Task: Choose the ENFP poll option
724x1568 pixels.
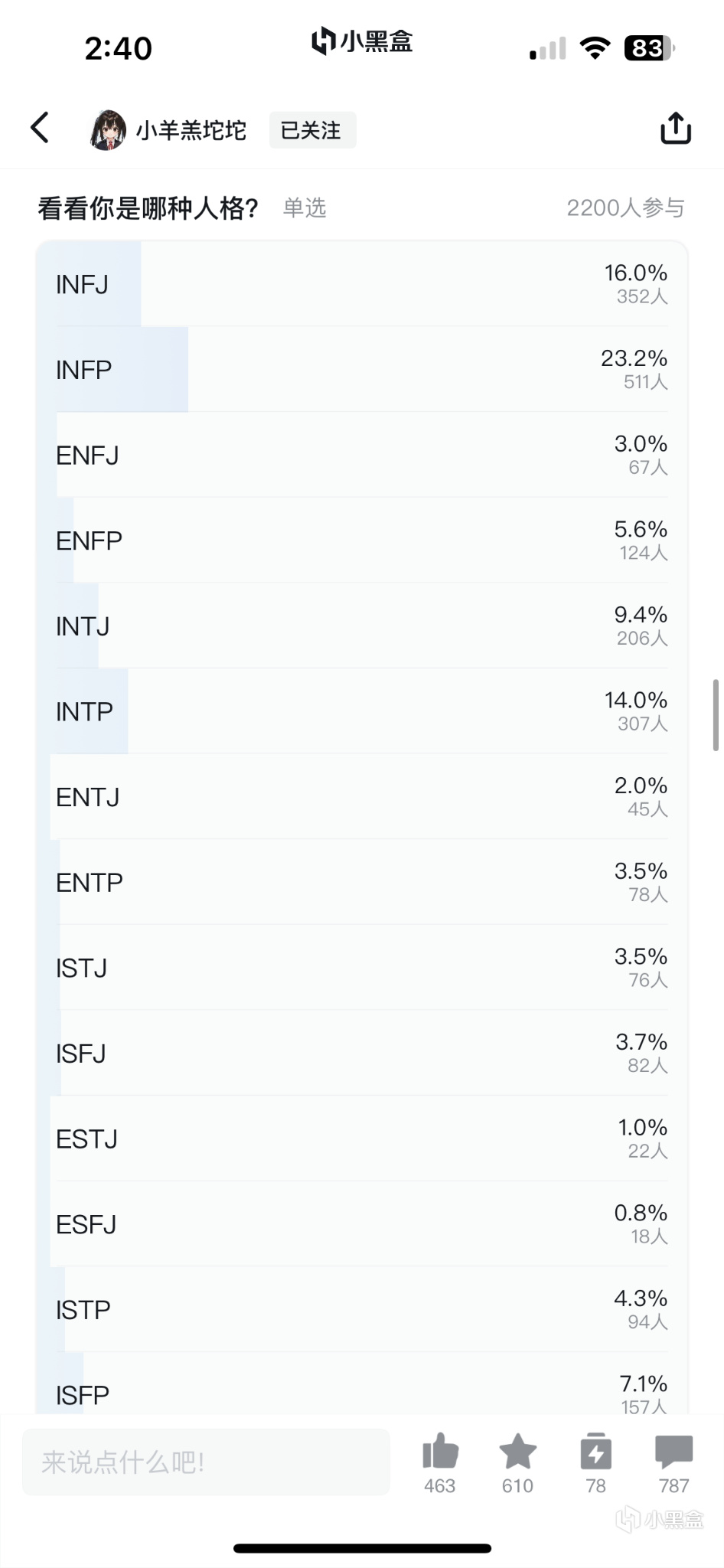Action: (x=362, y=541)
